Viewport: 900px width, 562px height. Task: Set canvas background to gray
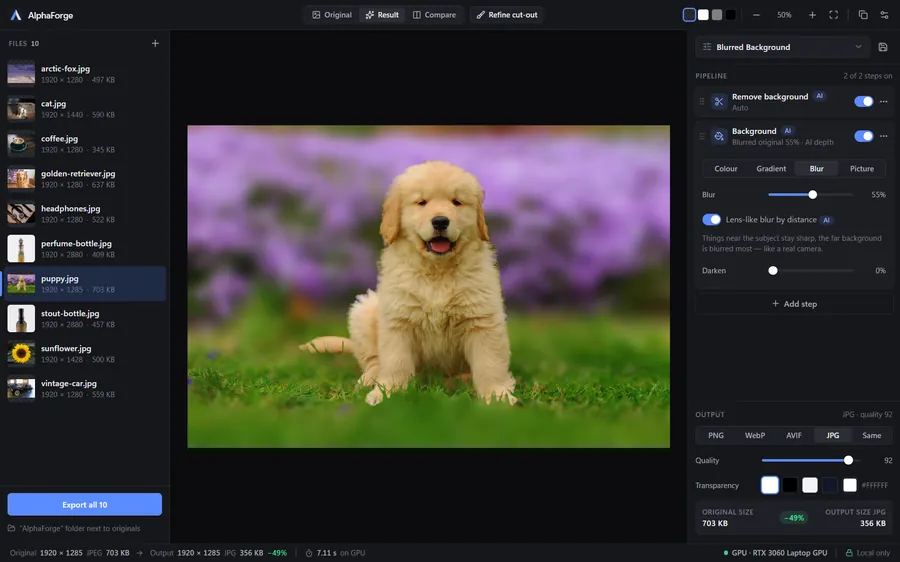click(x=717, y=15)
